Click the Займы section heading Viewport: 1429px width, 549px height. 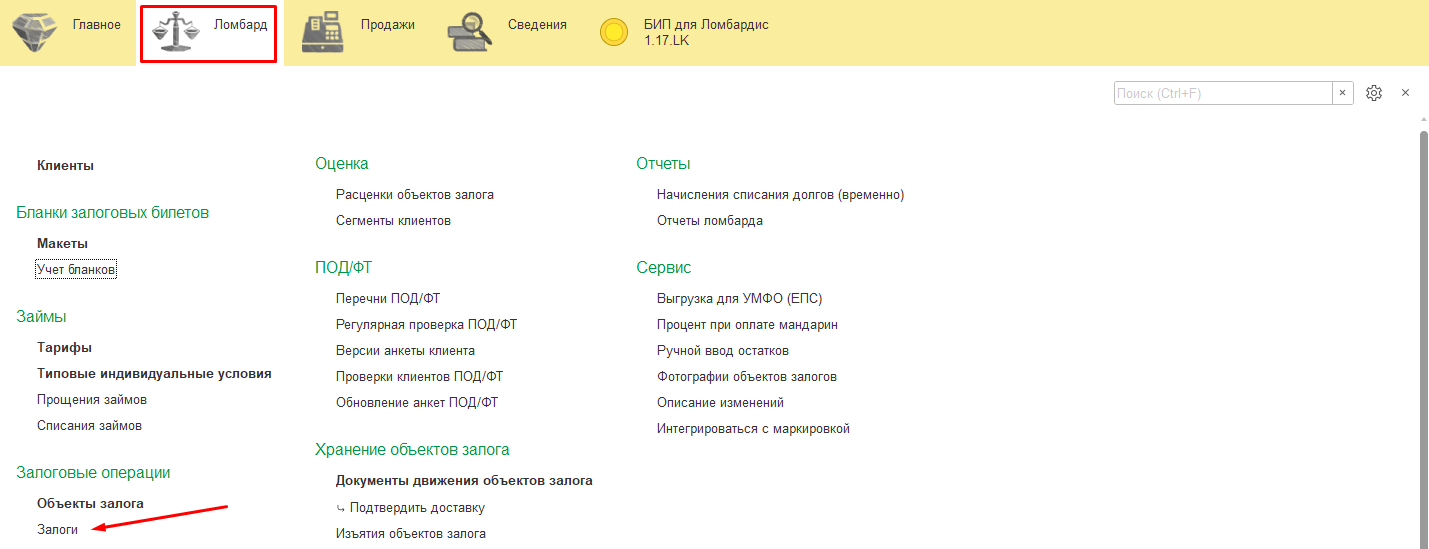(x=41, y=316)
